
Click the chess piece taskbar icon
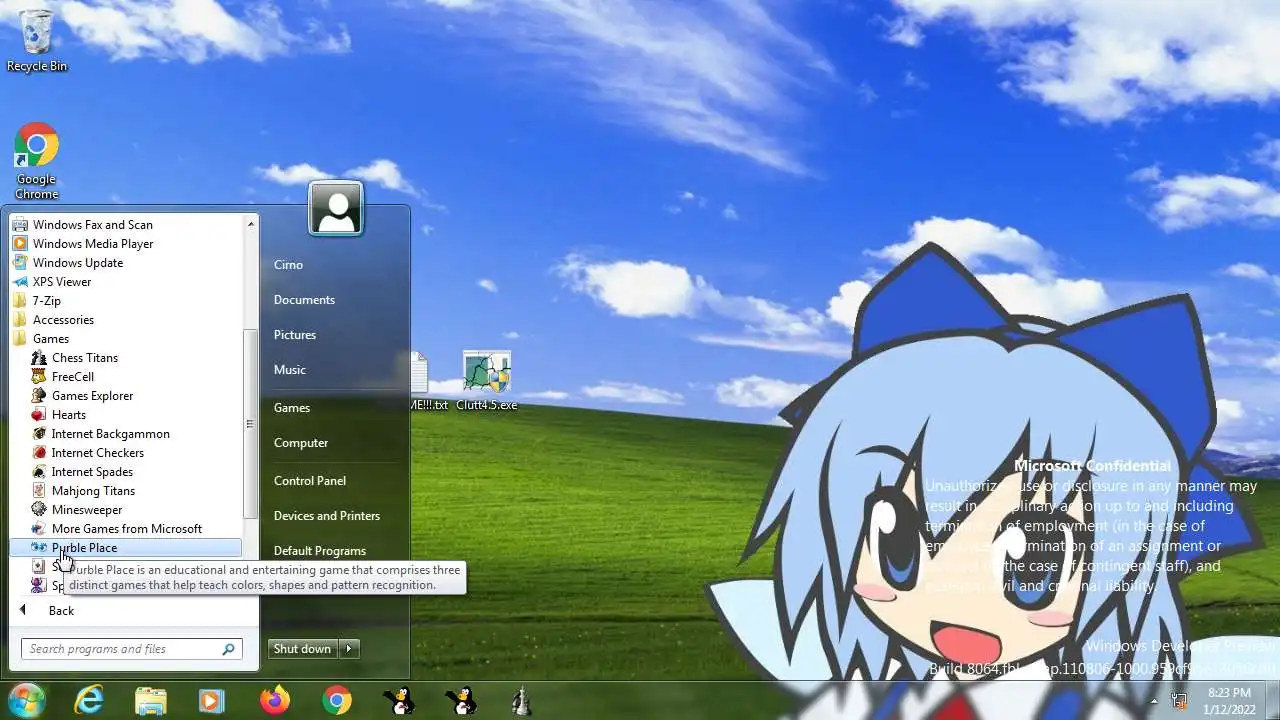coord(521,700)
